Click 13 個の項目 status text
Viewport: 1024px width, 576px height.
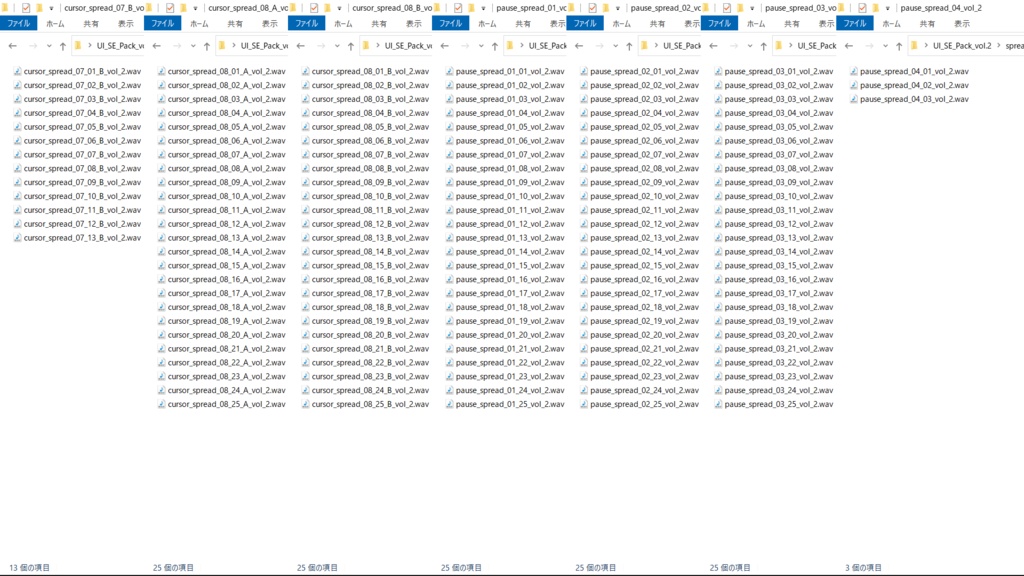[x=29, y=568]
